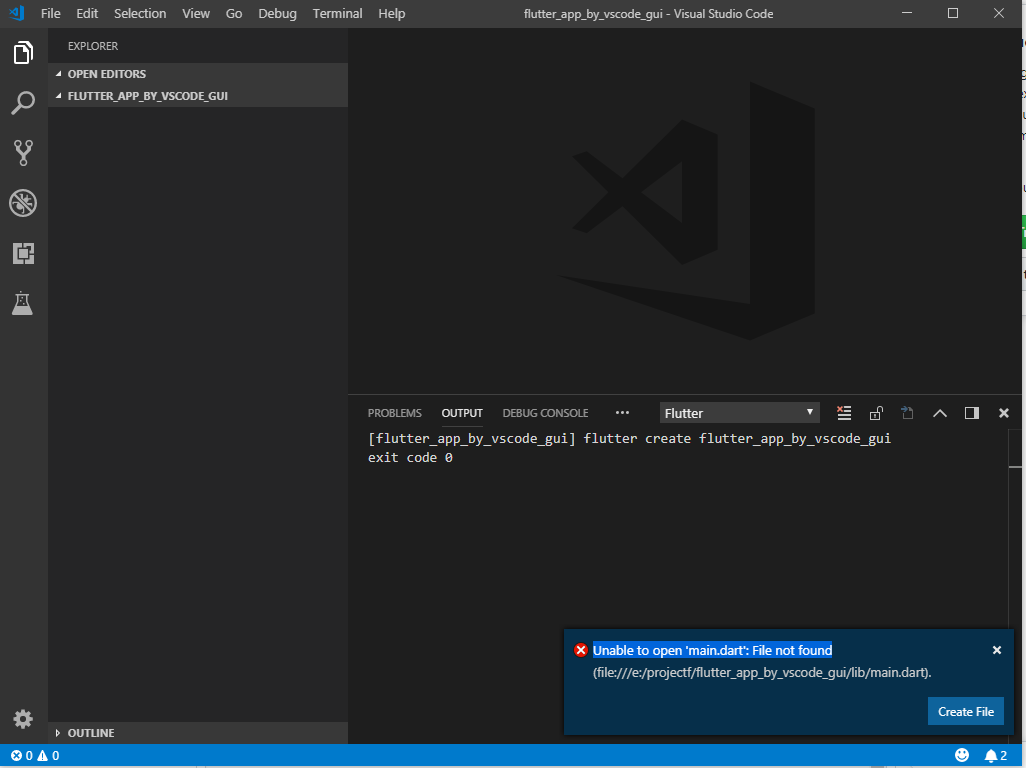Viewport: 1026px width, 768px height.
Task: Open the feedback smiley in status bar
Action: click(961, 755)
